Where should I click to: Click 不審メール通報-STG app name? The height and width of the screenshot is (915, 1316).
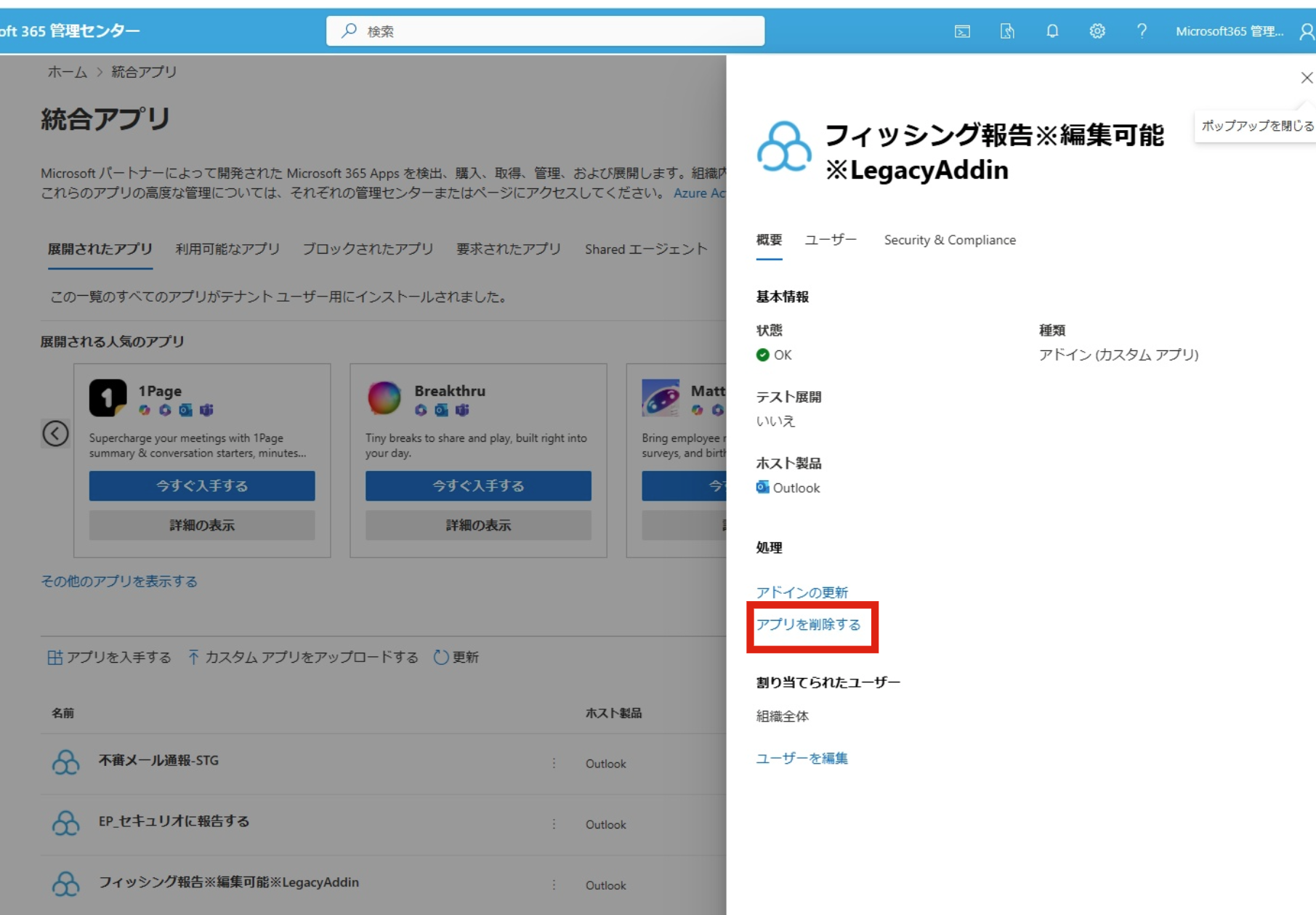[158, 760]
